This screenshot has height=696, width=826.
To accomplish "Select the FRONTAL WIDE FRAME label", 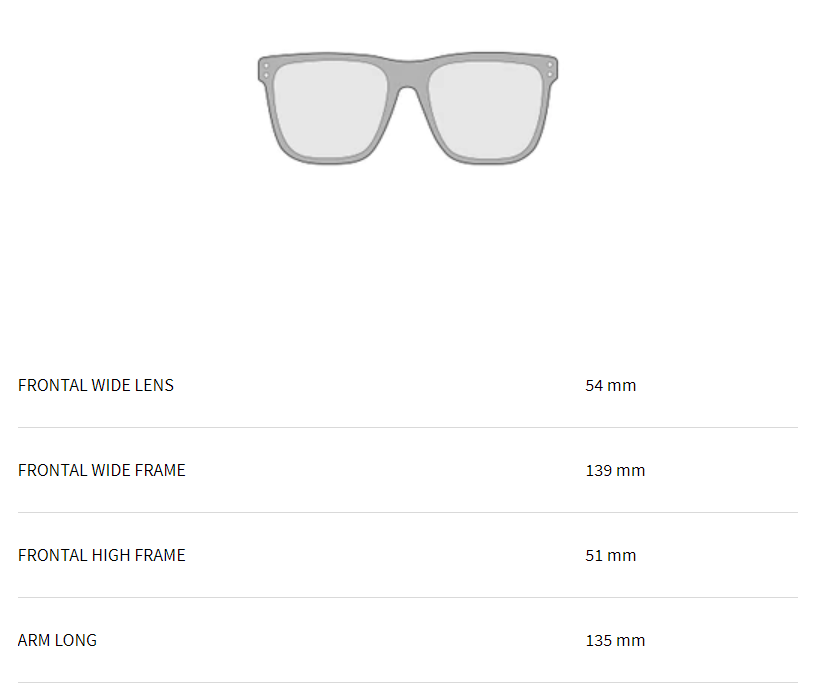I will [x=102, y=470].
